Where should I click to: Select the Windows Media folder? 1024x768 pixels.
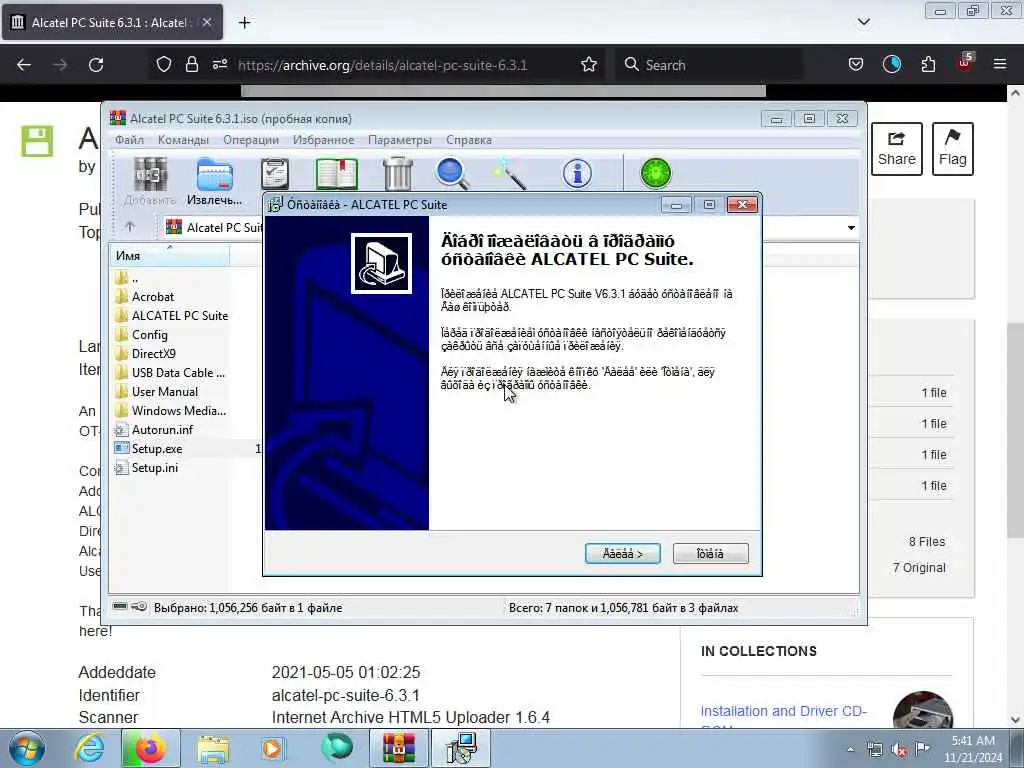[x=170, y=410]
